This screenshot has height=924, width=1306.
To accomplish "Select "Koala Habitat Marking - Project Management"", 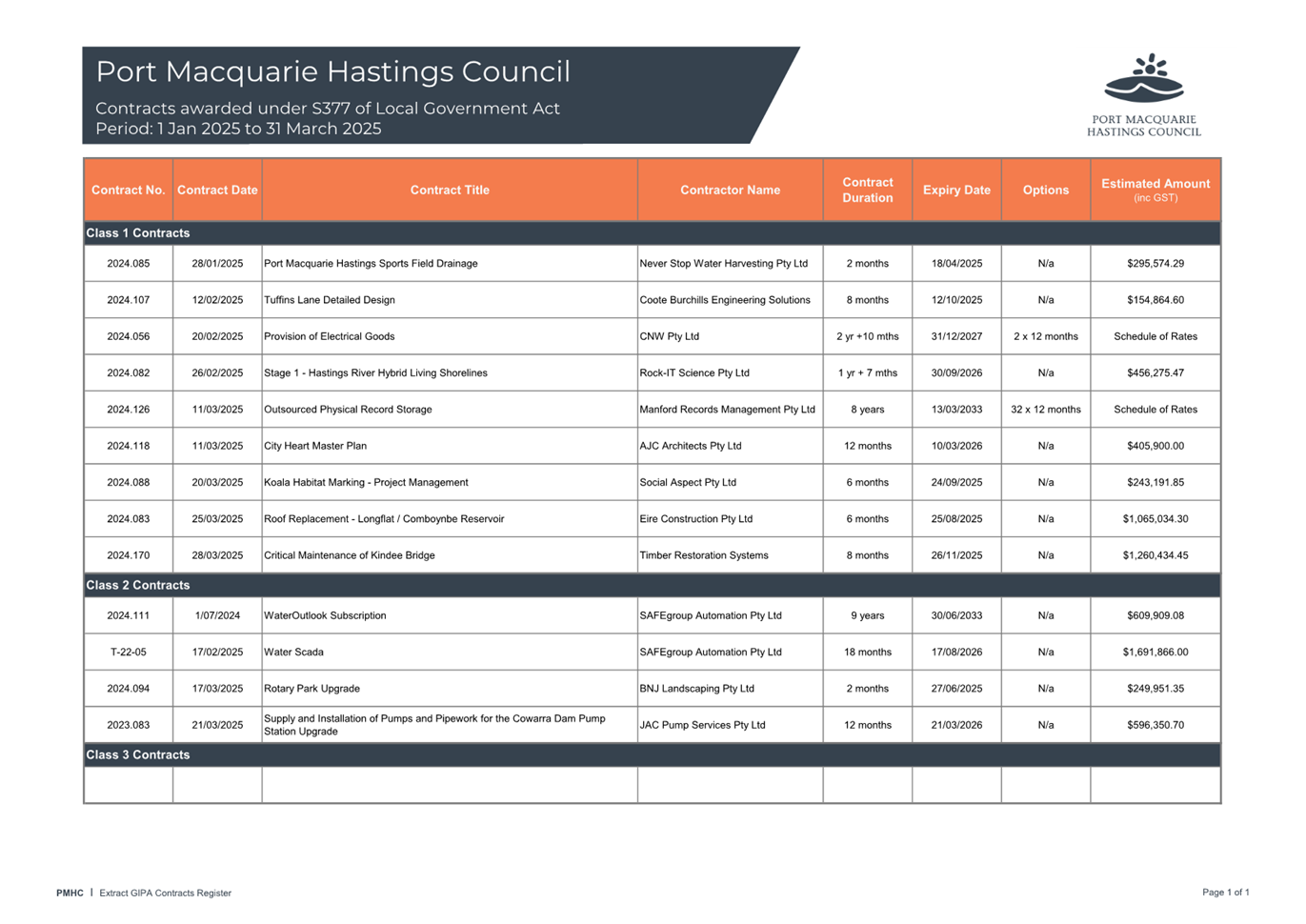I will tap(366, 483).
